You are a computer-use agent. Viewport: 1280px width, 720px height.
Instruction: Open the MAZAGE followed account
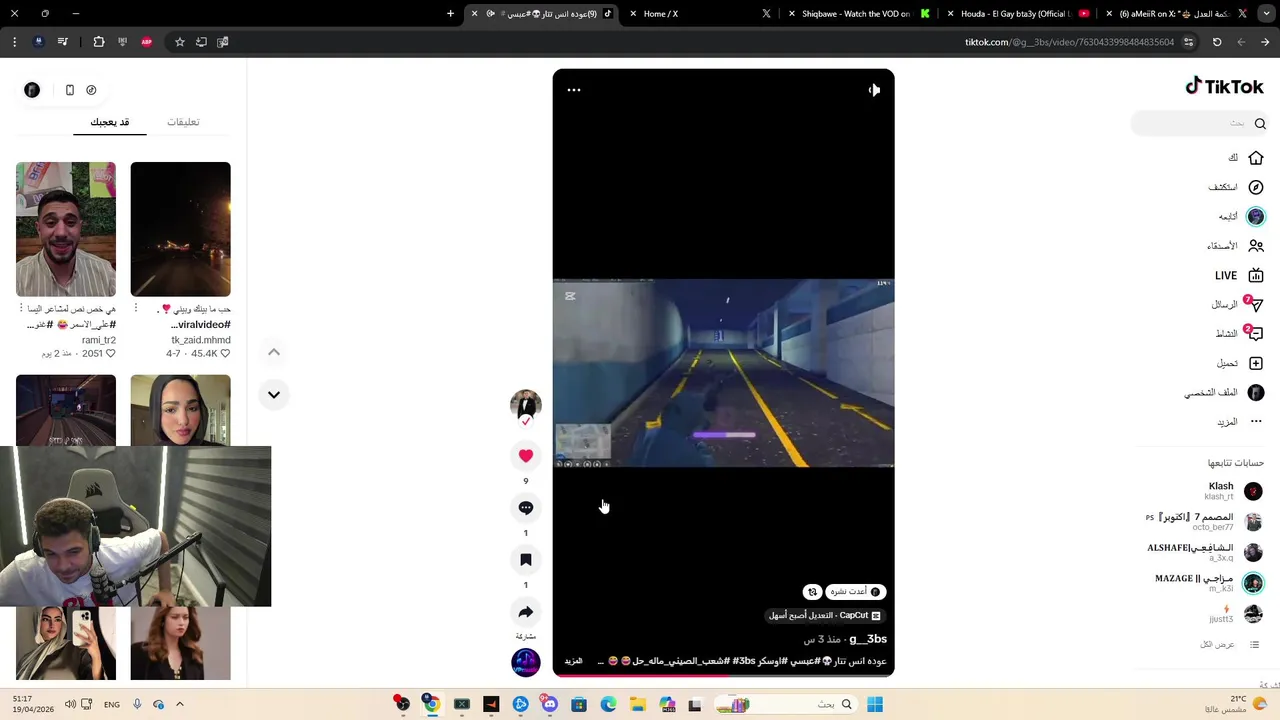1210,583
